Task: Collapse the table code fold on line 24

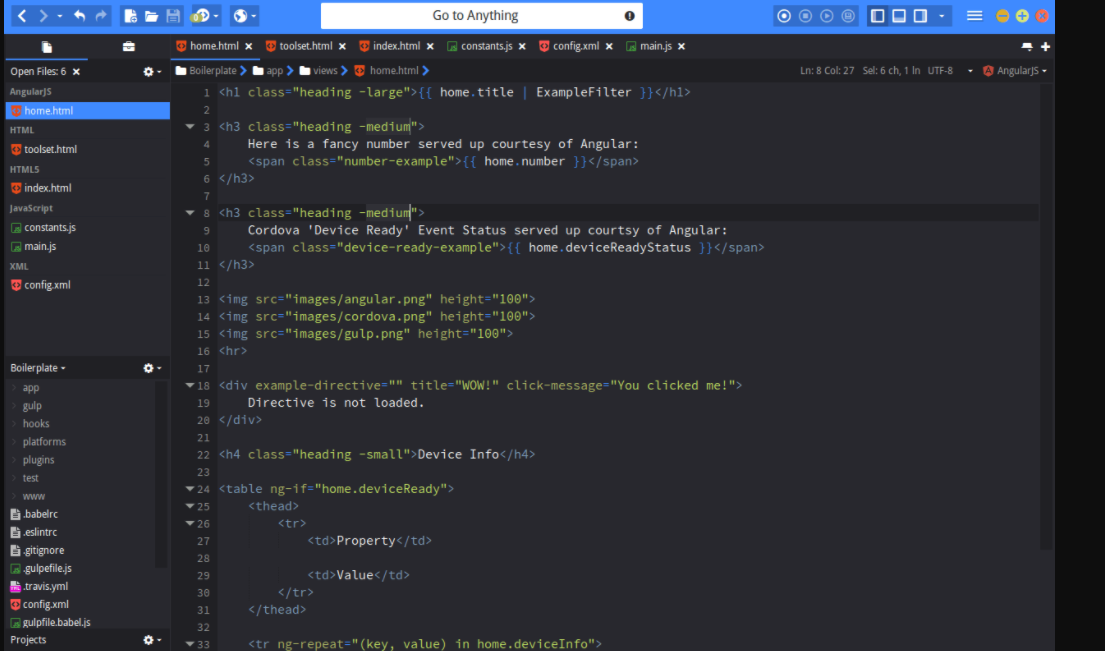Action: (190, 489)
